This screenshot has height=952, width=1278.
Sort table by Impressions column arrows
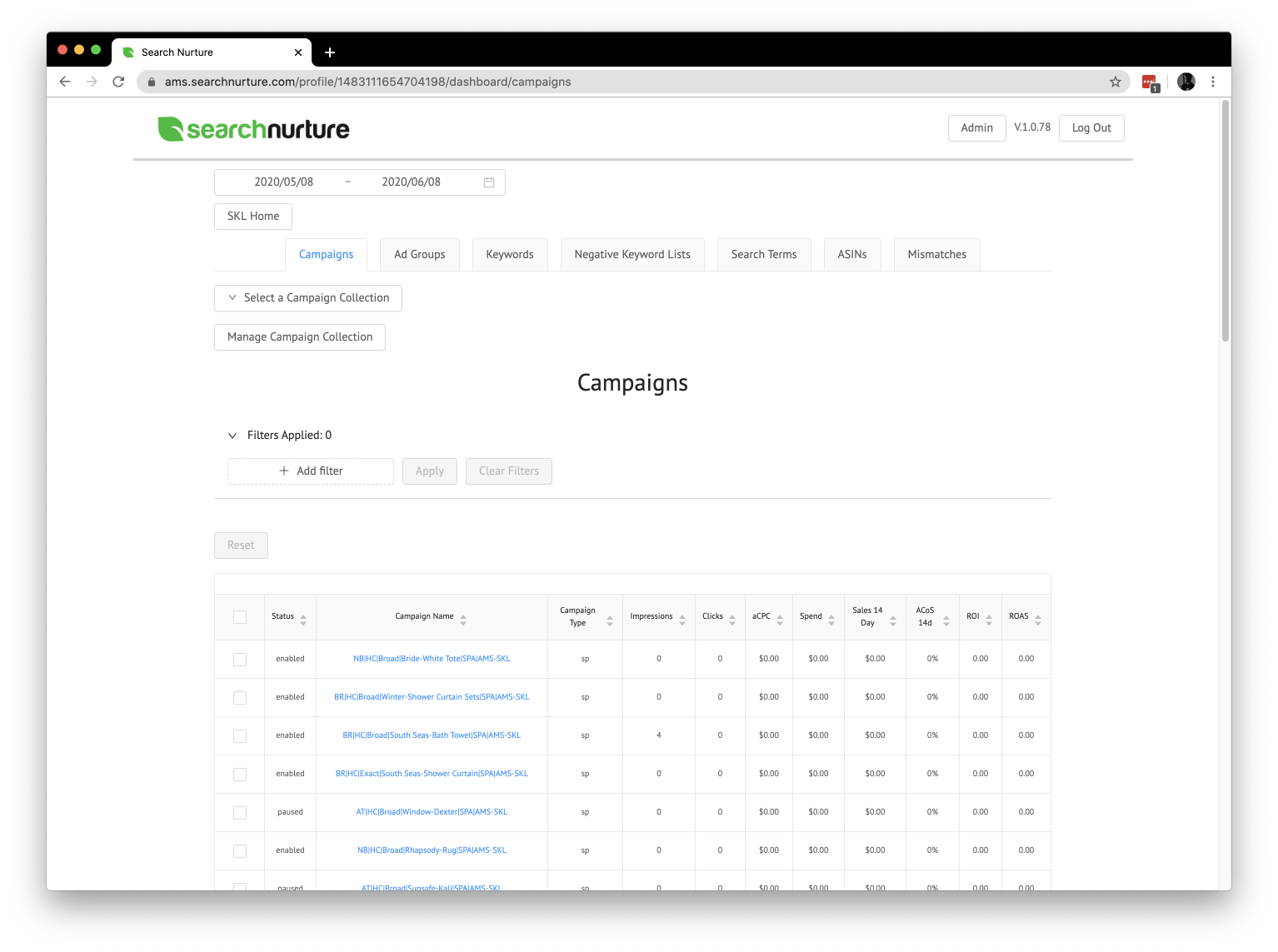682,620
